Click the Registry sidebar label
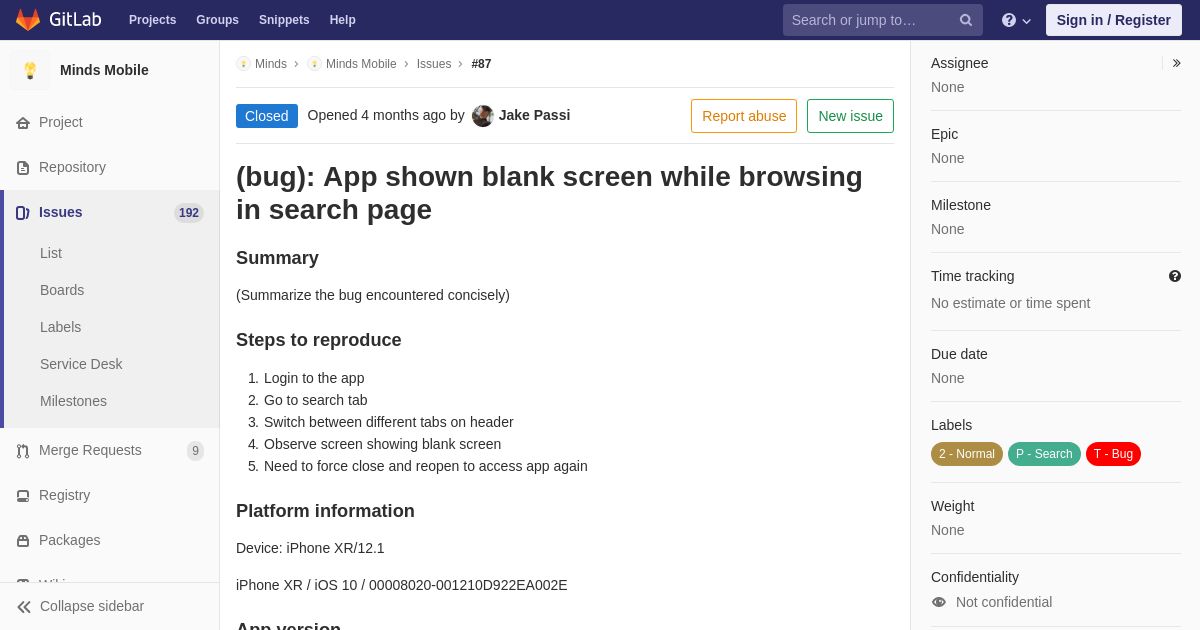The width and height of the screenshot is (1200, 630). click(64, 495)
